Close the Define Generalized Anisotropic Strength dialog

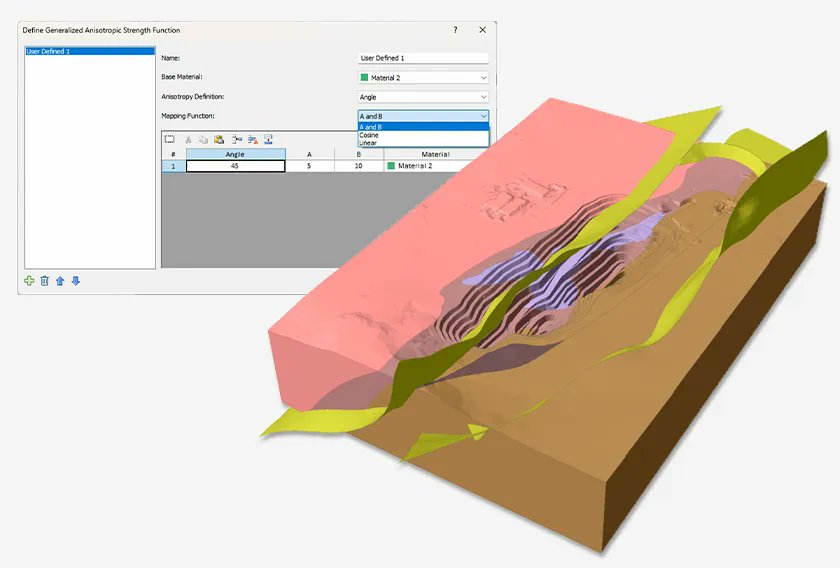tap(483, 30)
